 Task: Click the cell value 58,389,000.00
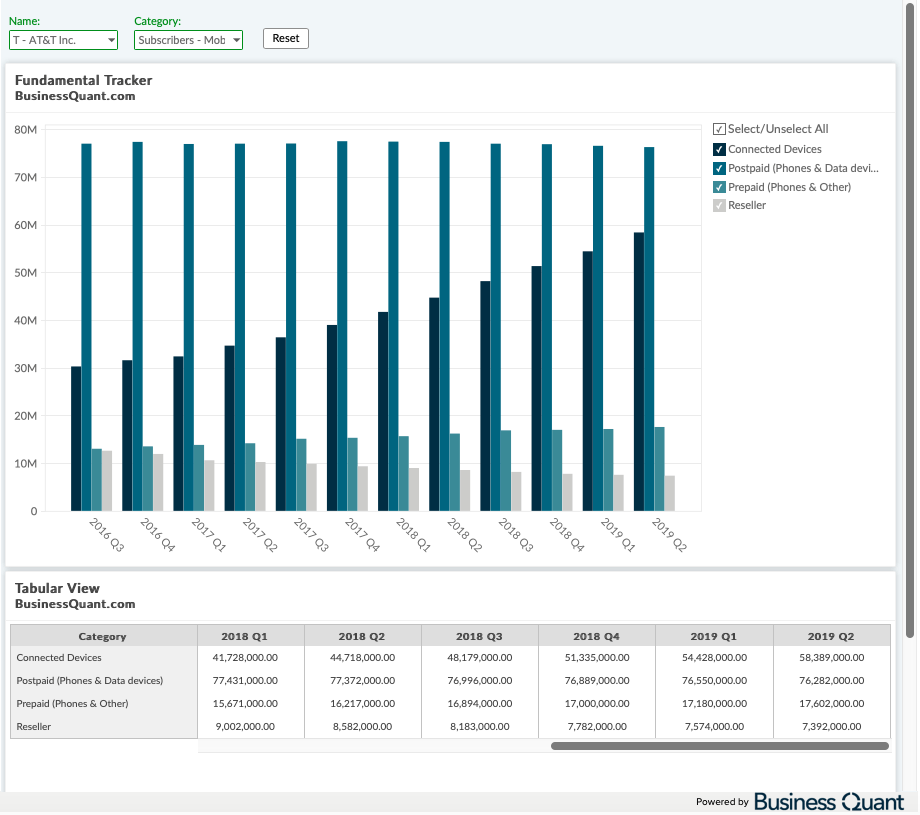point(831,658)
